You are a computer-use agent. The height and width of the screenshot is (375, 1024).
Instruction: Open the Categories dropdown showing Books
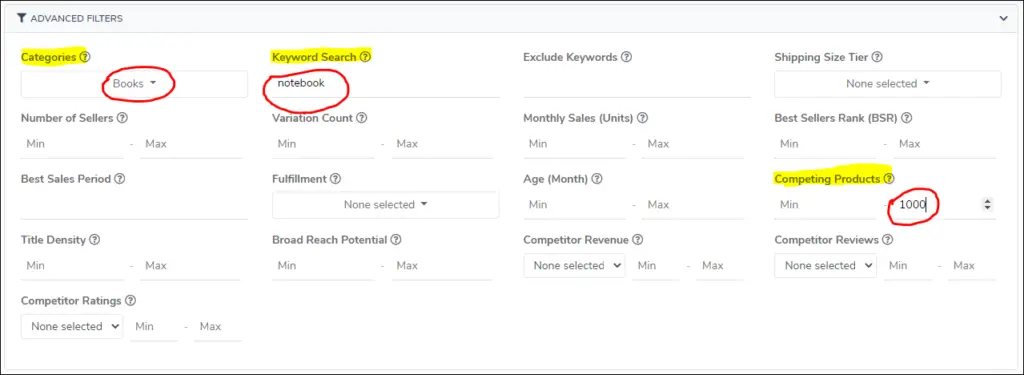(135, 84)
